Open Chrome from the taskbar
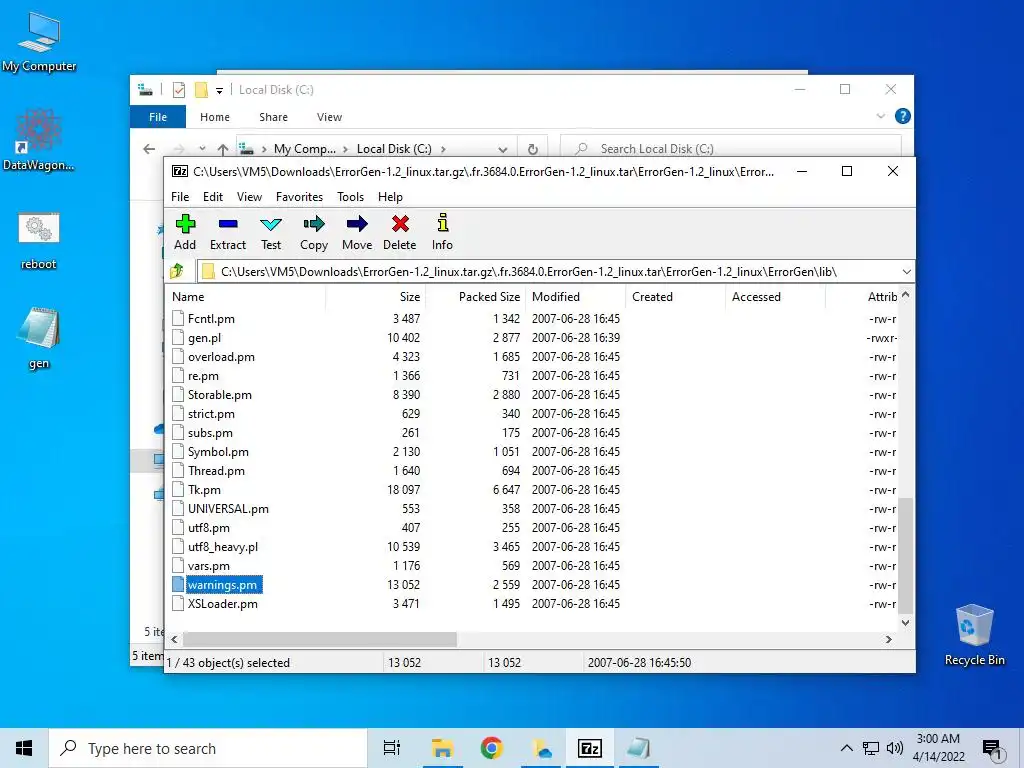The width and height of the screenshot is (1024, 768). click(491, 748)
